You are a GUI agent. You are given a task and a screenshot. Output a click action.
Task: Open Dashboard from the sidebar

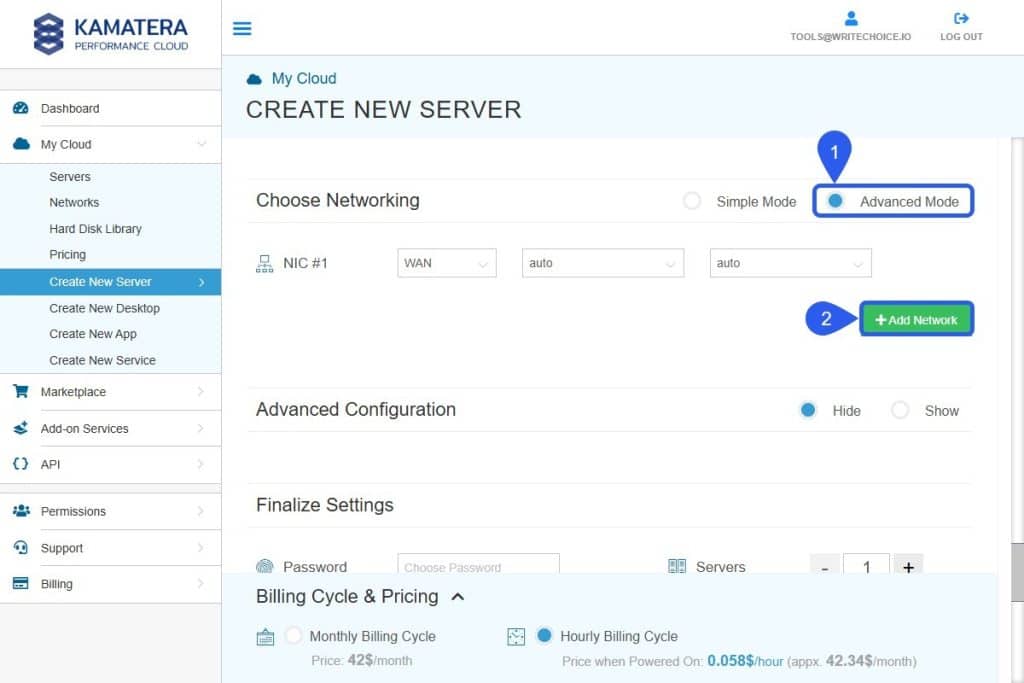70,108
